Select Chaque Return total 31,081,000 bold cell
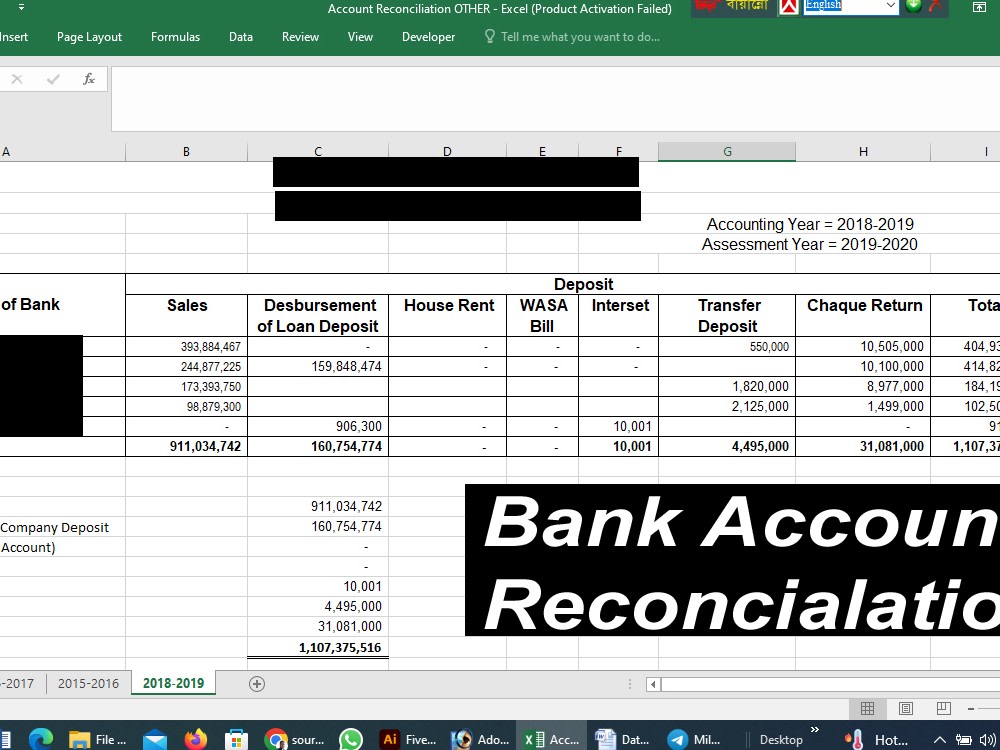This screenshot has height=750, width=1000. pos(863,446)
